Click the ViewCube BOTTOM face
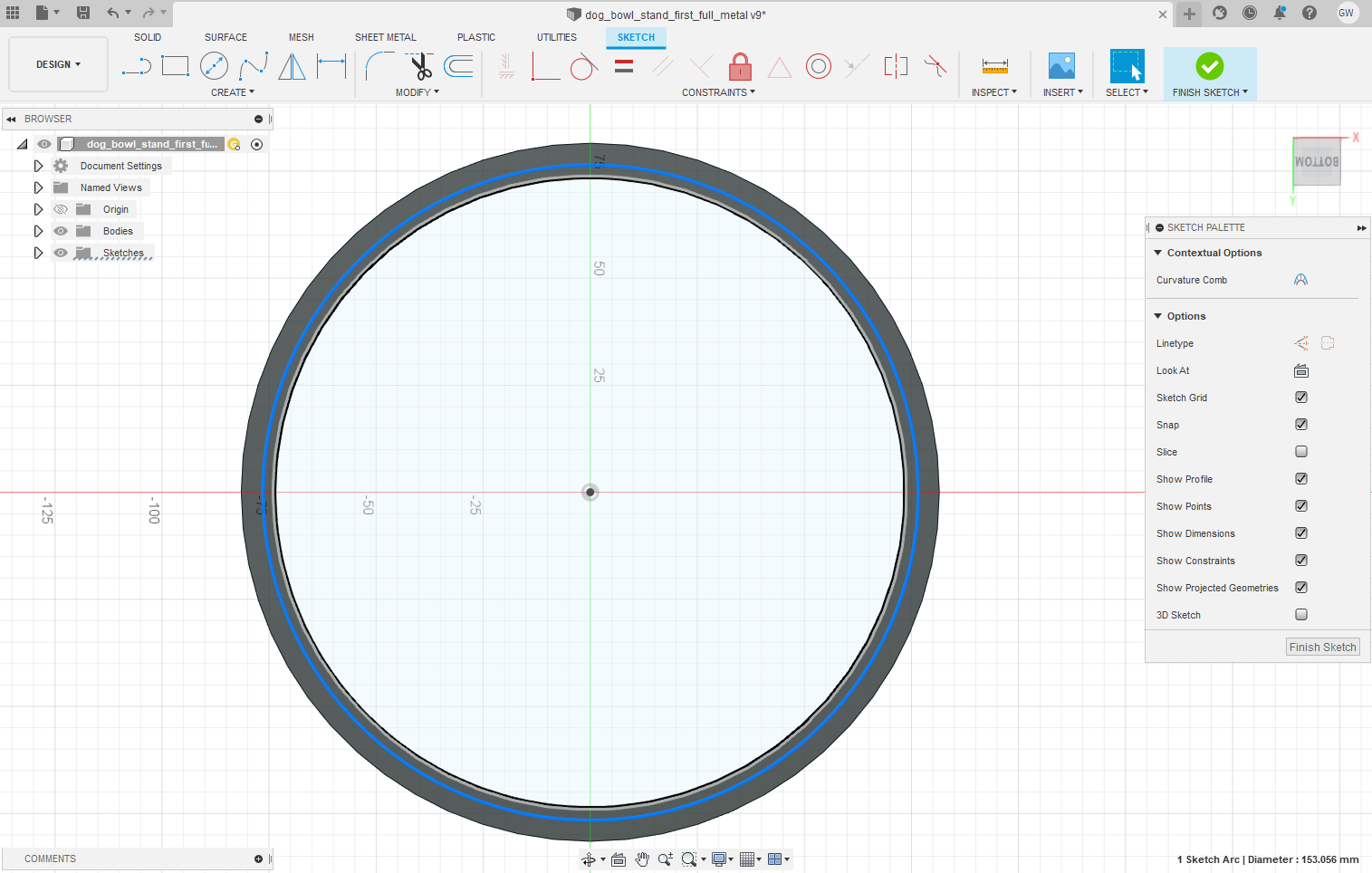Viewport: 1372px width, 873px height. tap(1316, 162)
